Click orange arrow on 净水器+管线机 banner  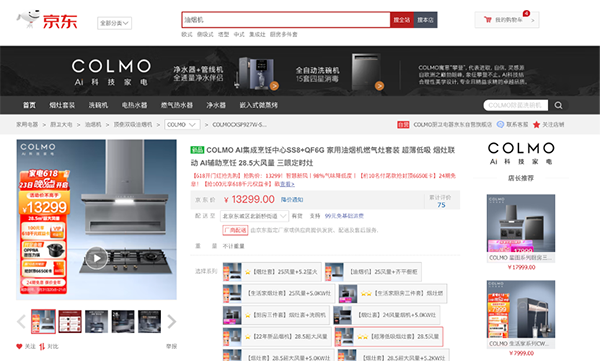(274, 86)
